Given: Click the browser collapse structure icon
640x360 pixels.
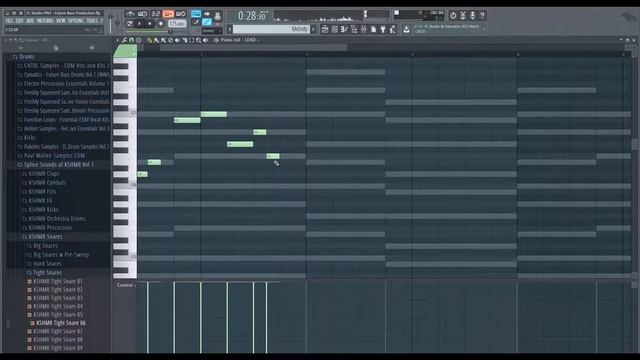Looking at the screenshot, I should click(10, 40).
